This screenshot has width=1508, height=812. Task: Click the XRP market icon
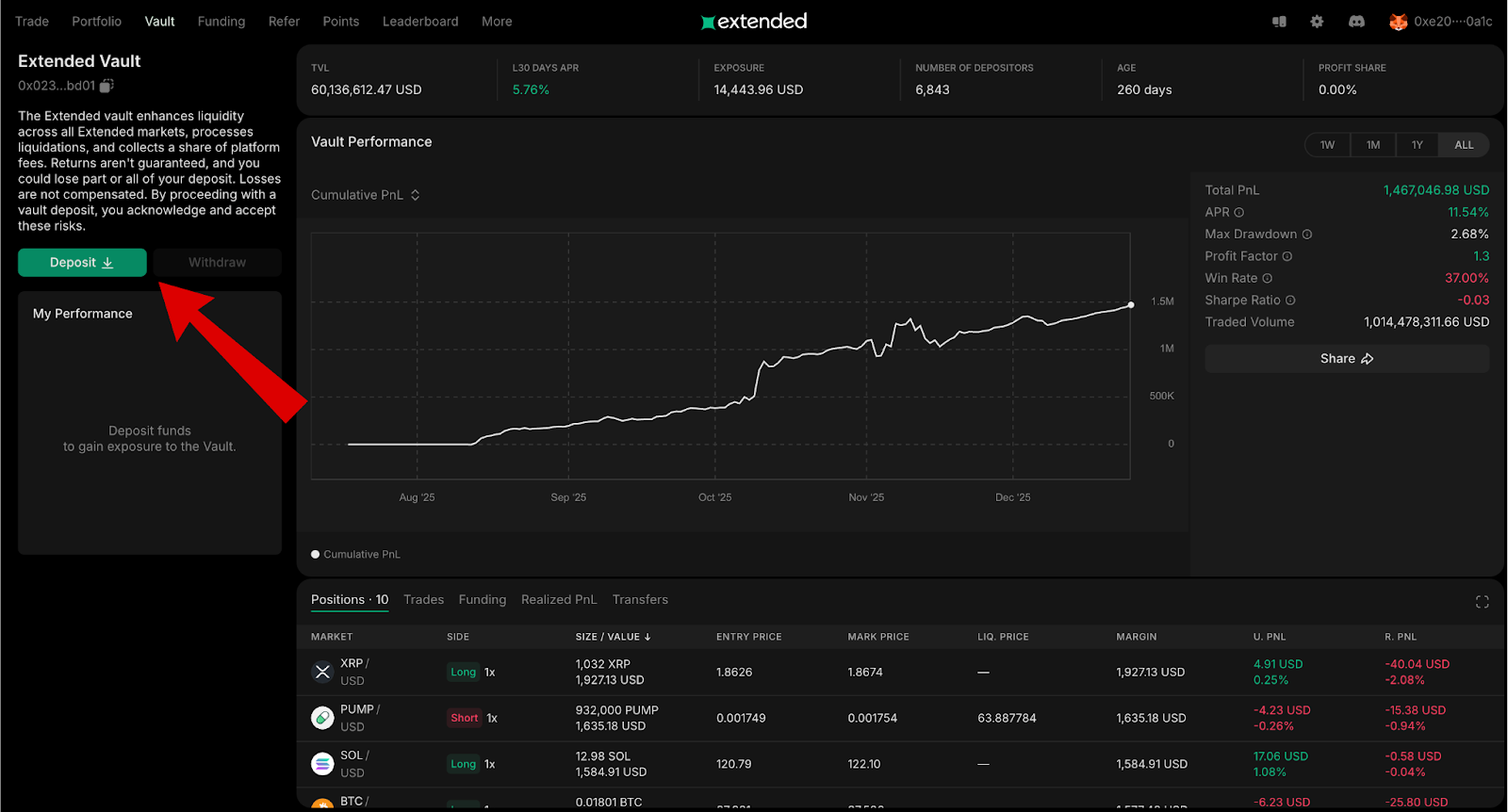pos(322,672)
